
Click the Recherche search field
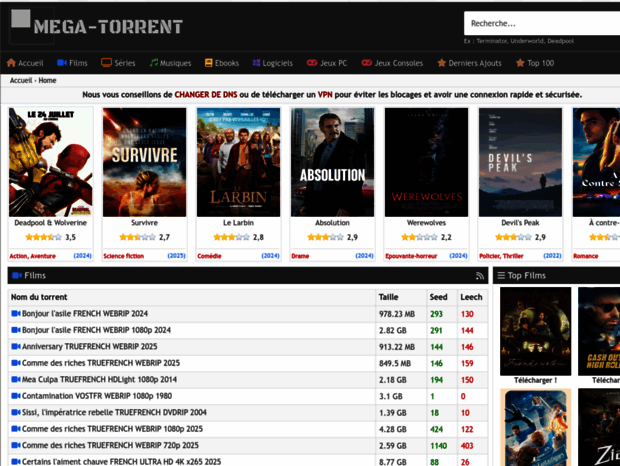(542, 23)
